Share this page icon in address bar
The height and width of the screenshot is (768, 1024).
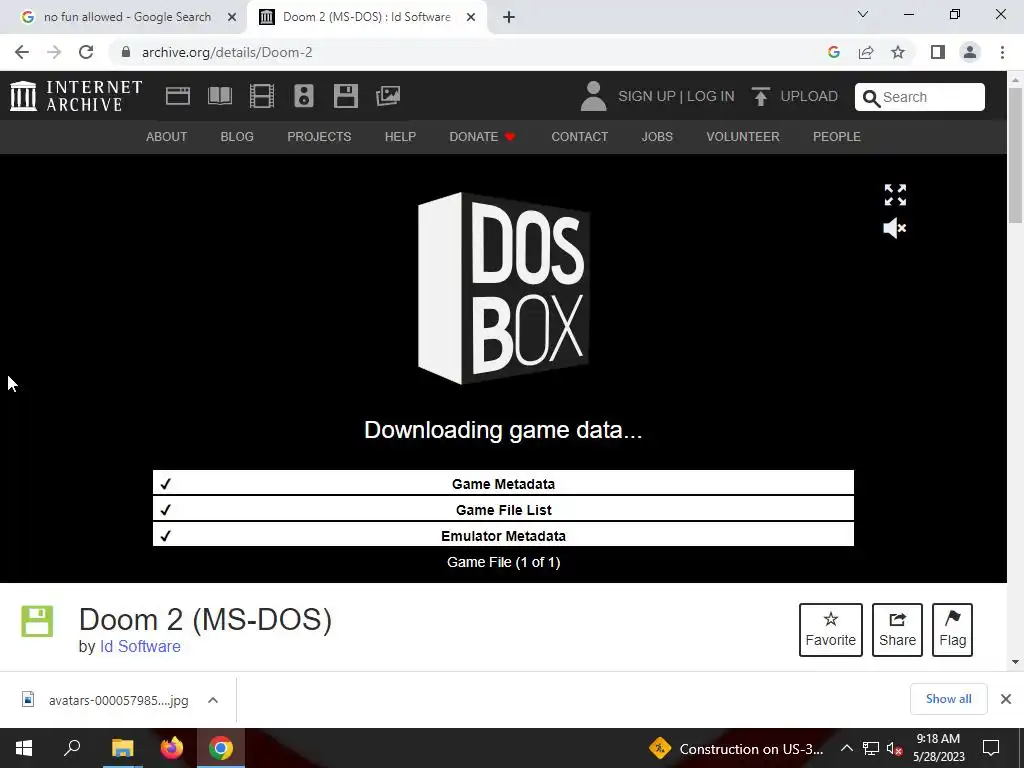tap(866, 52)
